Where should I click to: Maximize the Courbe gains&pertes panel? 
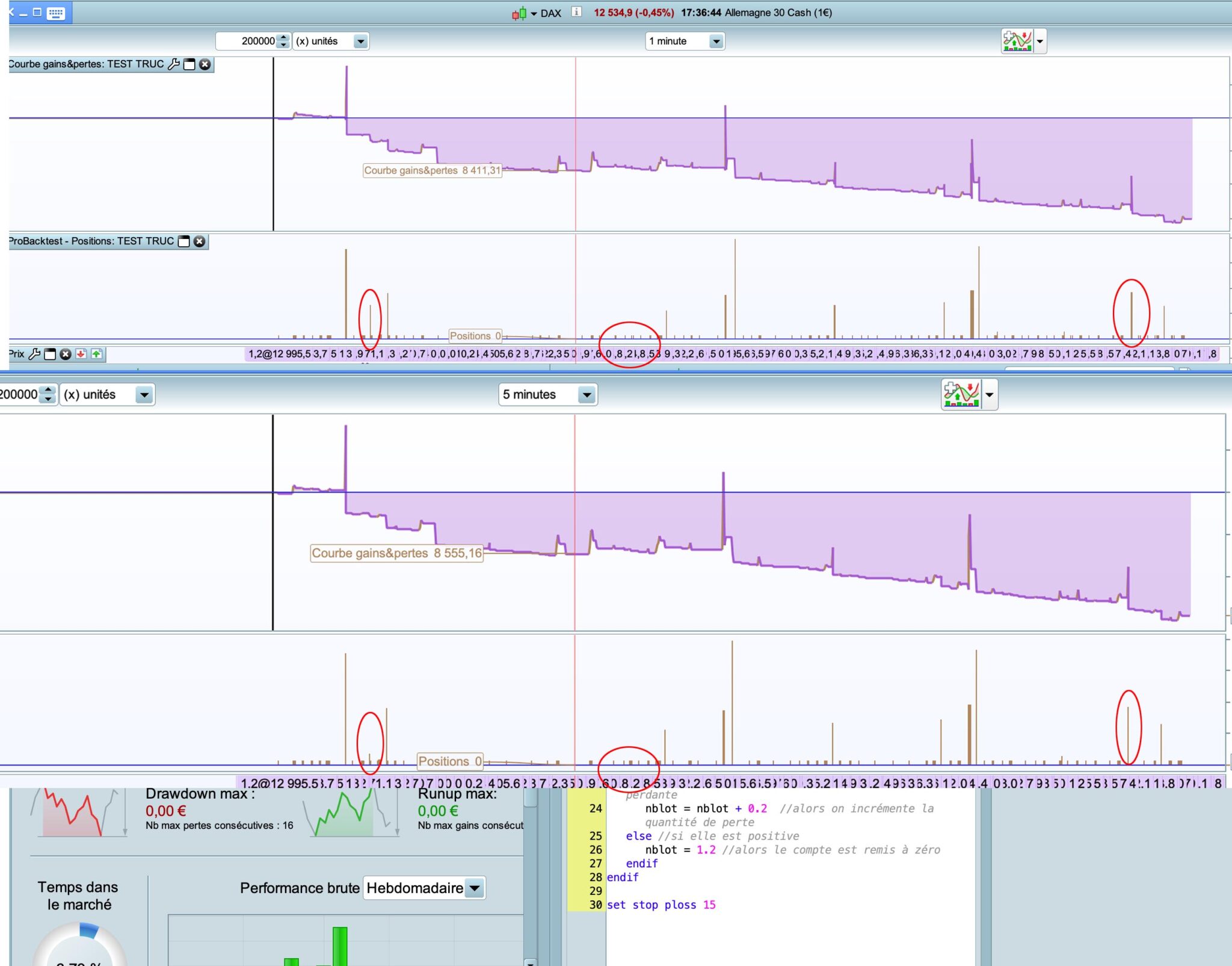189,64
